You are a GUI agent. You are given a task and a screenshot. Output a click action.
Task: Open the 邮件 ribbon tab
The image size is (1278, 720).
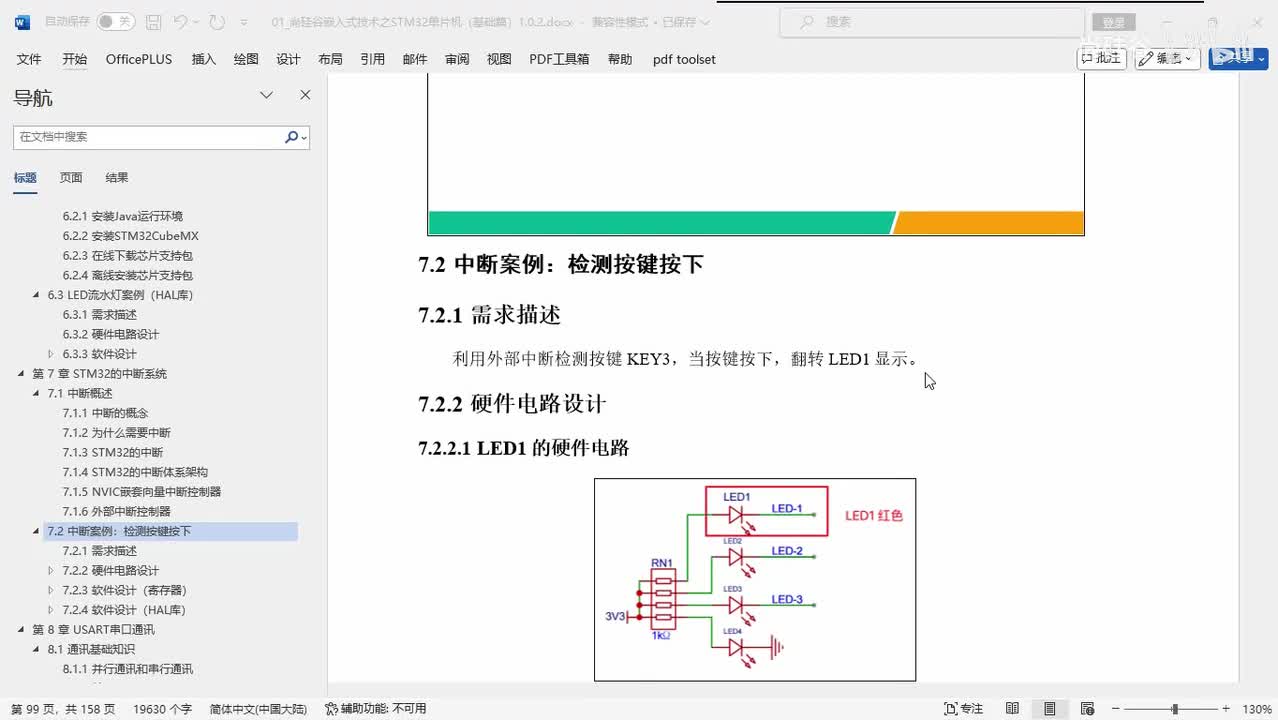point(415,59)
